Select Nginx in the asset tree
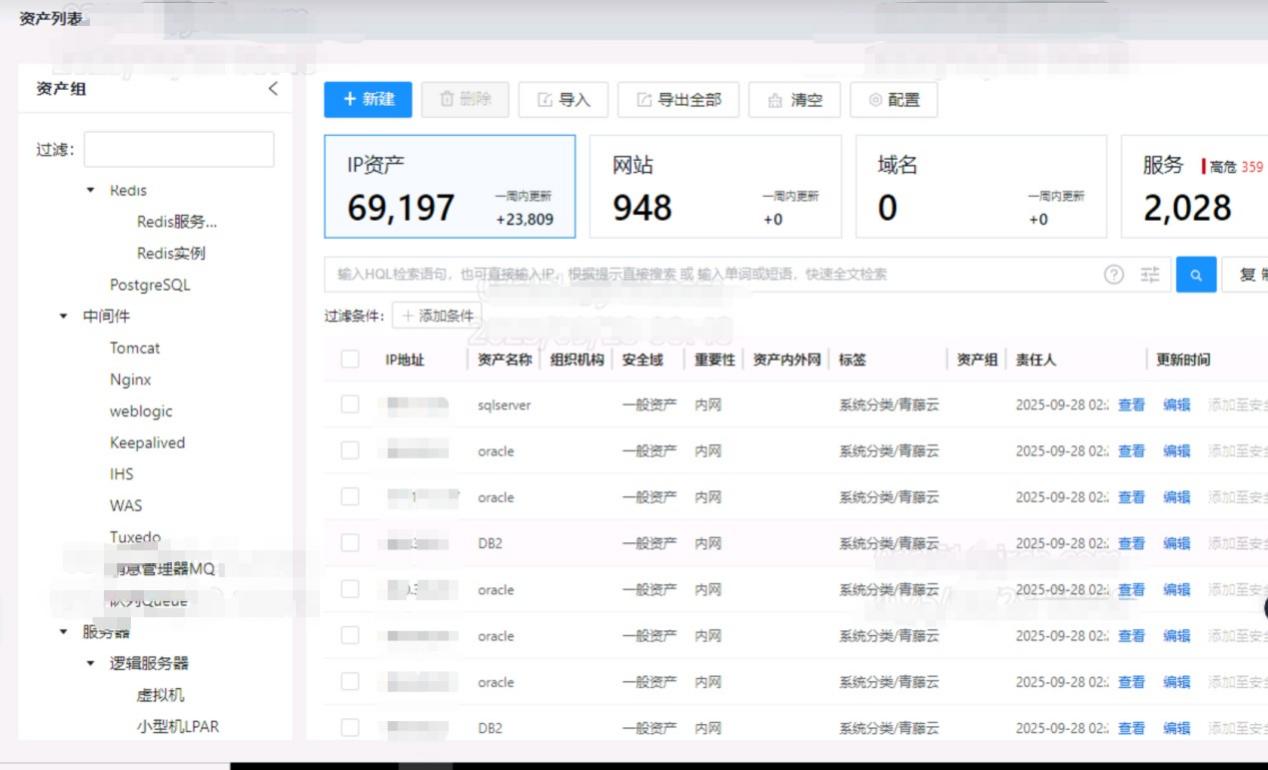 tap(131, 380)
